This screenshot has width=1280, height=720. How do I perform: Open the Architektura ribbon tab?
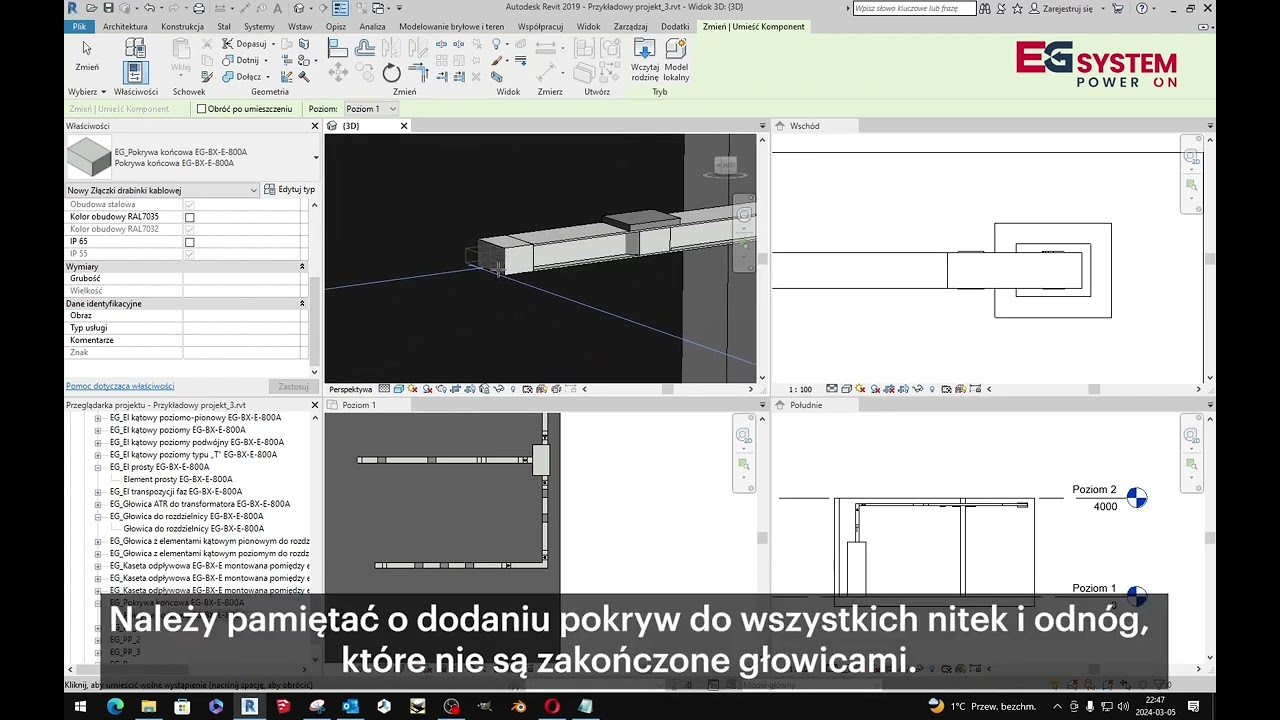125,27
